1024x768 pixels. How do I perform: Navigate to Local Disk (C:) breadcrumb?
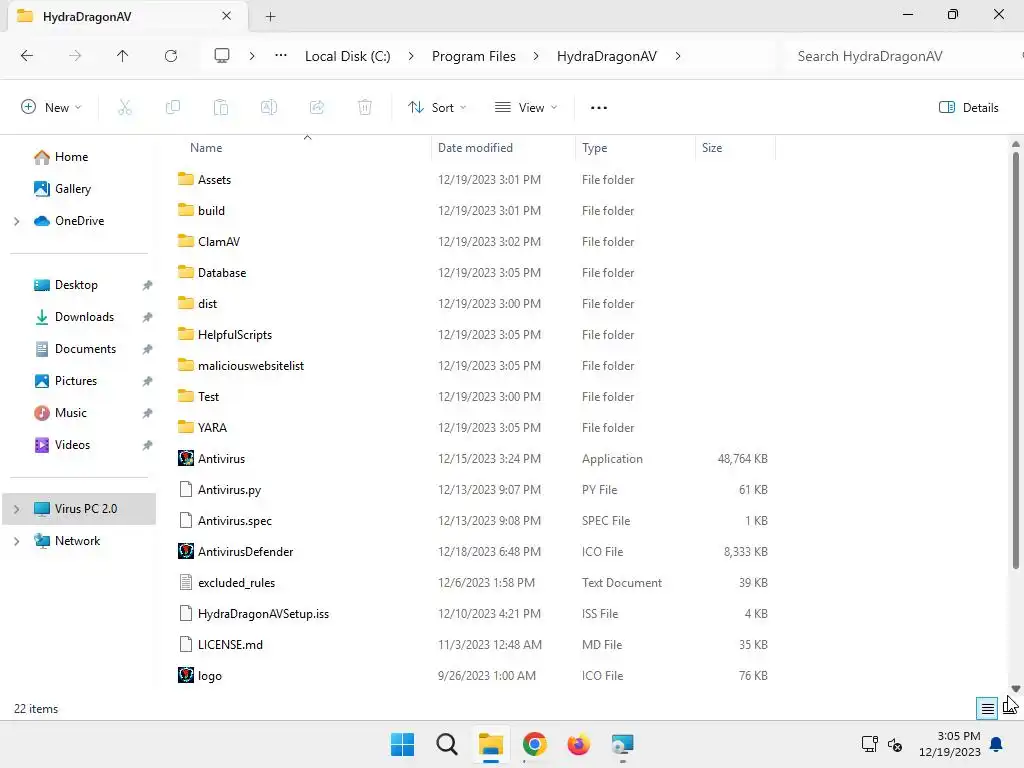pyautogui.click(x=347, y=56)
